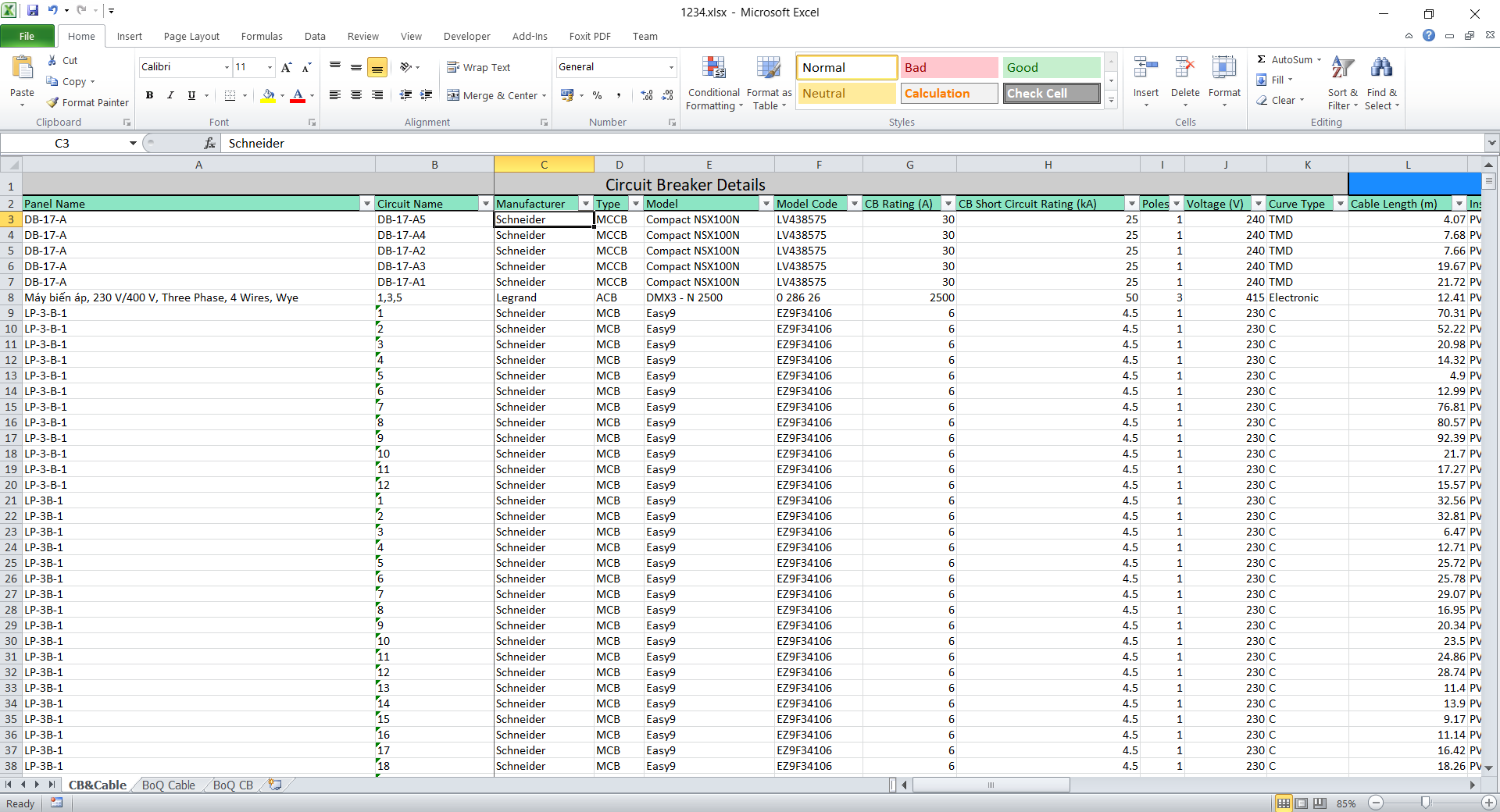Apply the Good cell style
Screen dimensions: 1500x812
(1052, 68)
